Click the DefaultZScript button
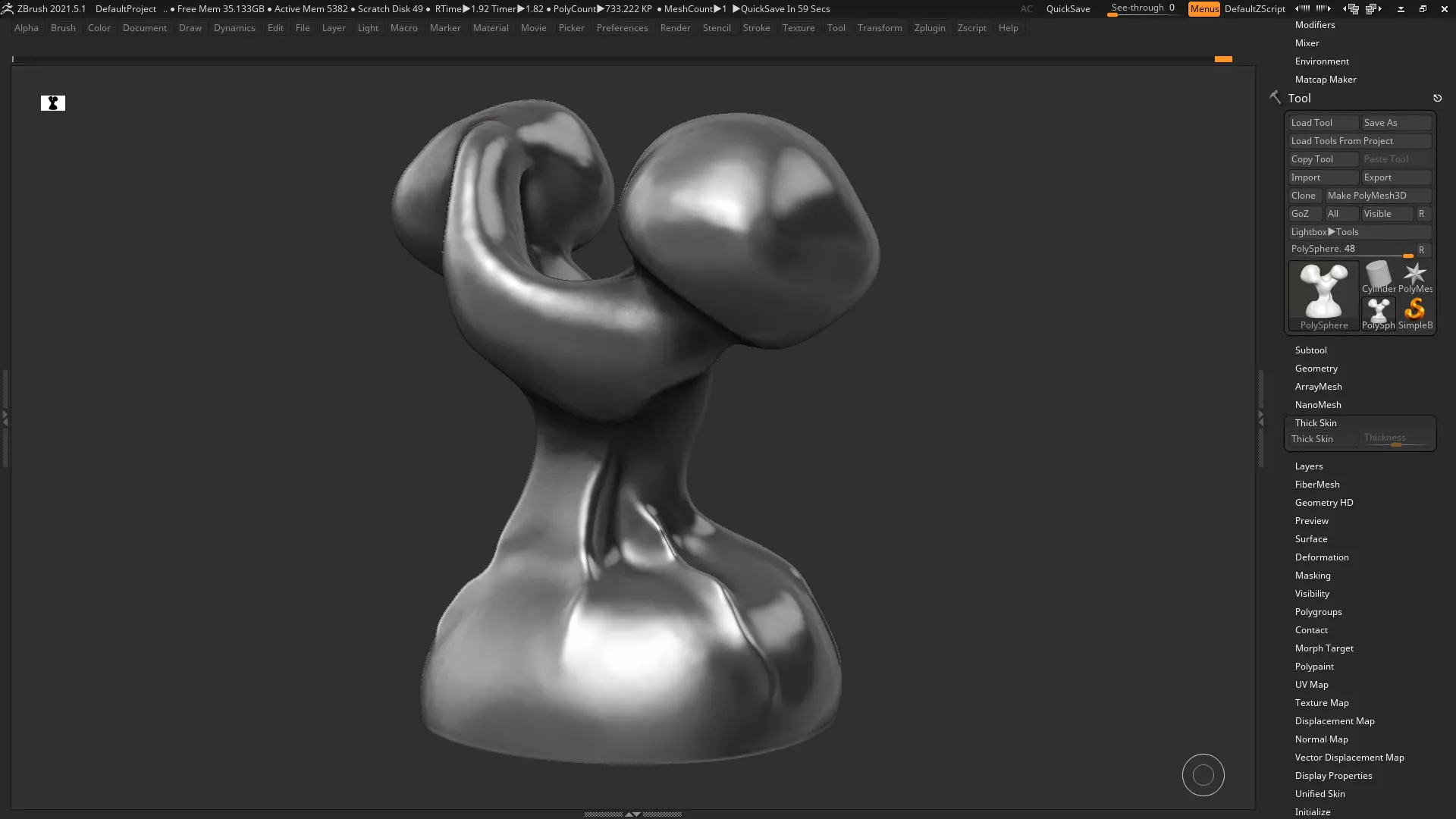Screen dimensions: 1456x819 coord(1254,9)
